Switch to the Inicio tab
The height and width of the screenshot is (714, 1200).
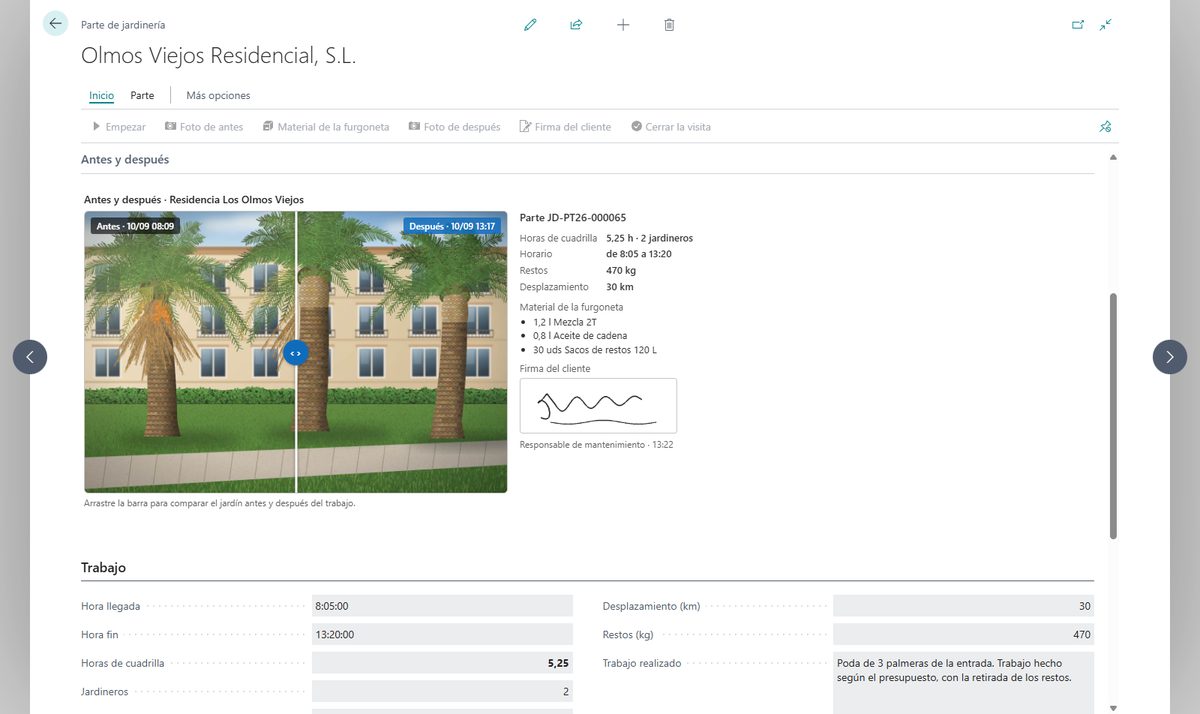tap(101, 96)
